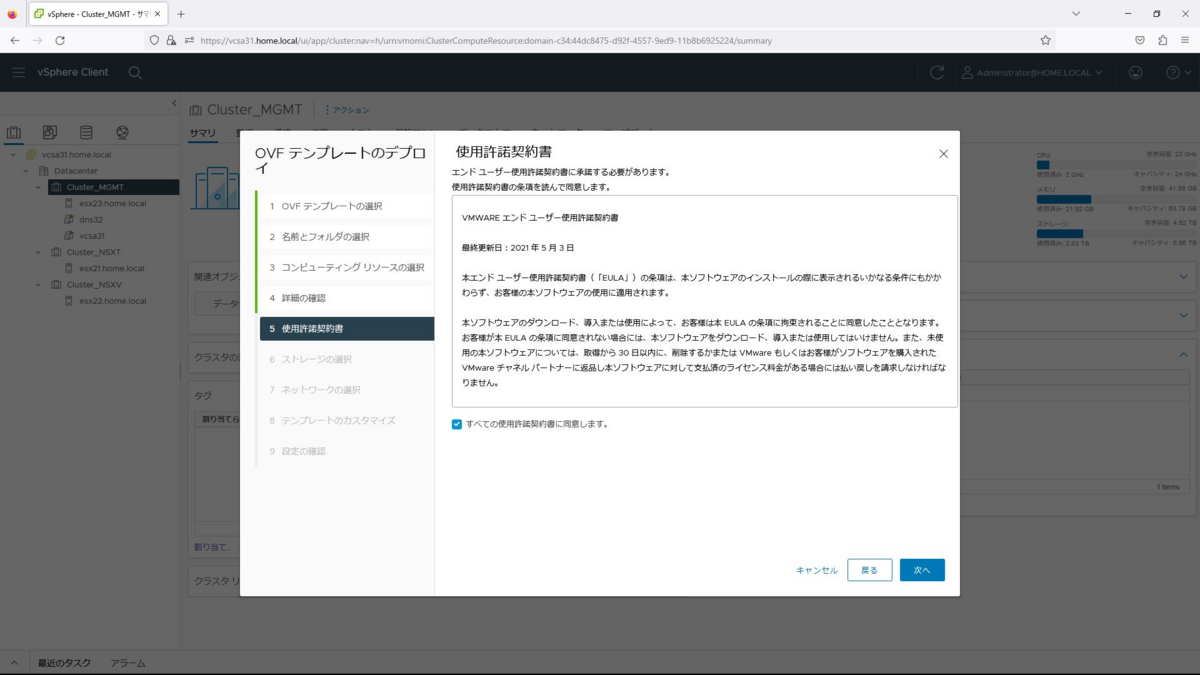
Task: Collapse the Datacenter tree node
Action: (x=26, y=171)
